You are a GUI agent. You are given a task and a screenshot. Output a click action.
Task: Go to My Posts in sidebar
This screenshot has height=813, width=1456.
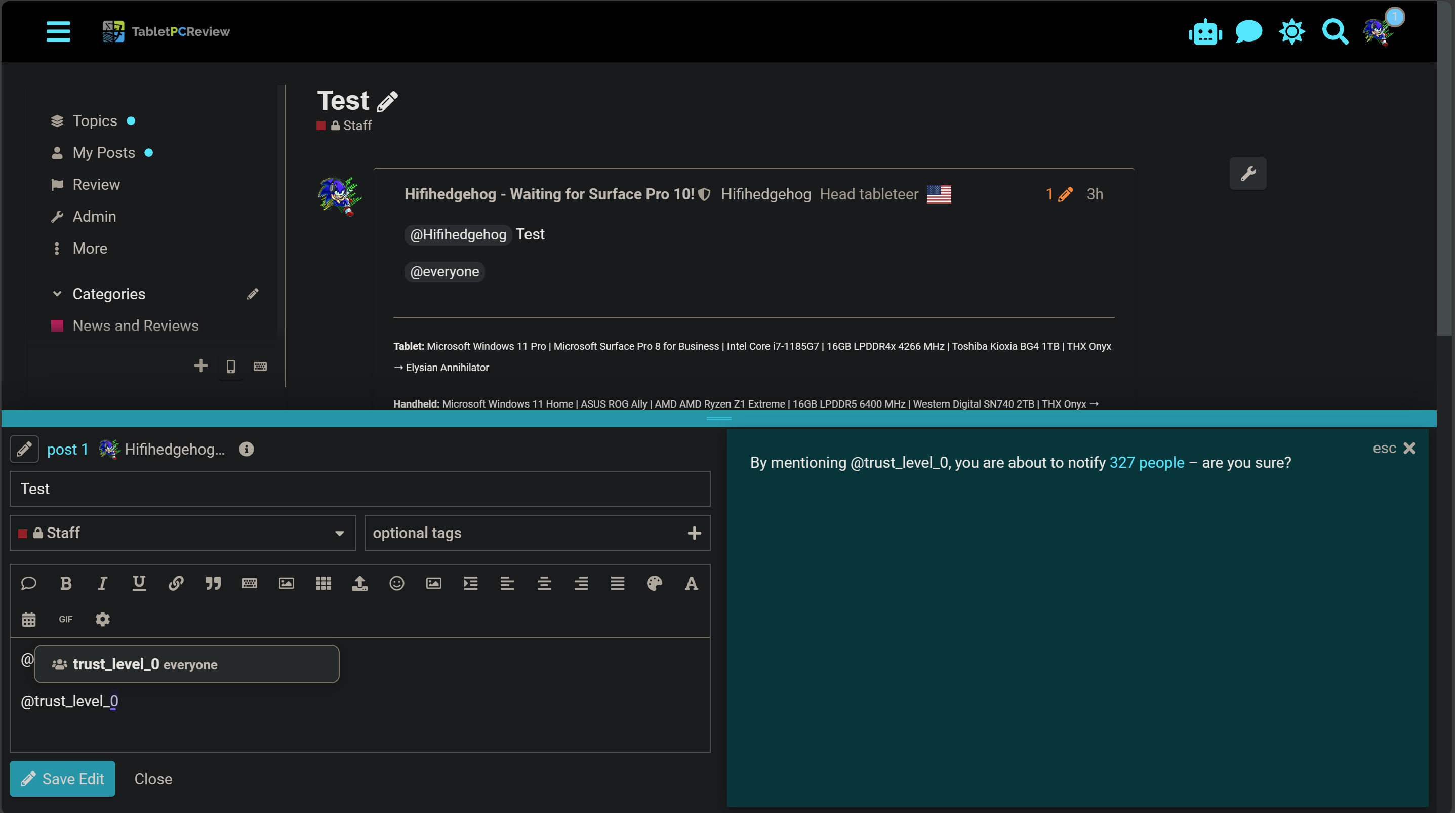click(x=103, y=153)
